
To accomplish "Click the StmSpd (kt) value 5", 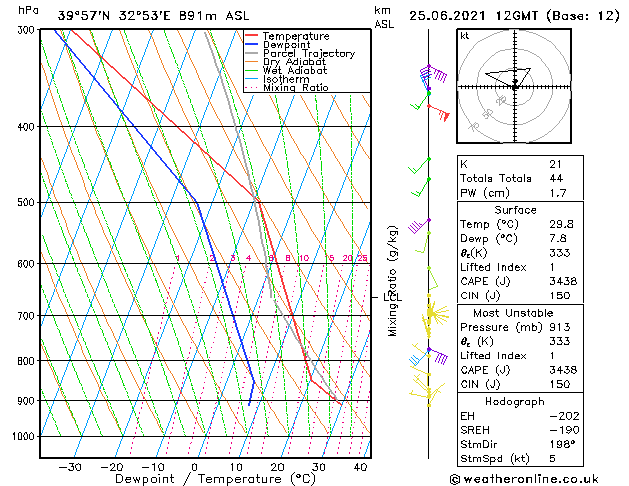I will click(x=552, y=459).
